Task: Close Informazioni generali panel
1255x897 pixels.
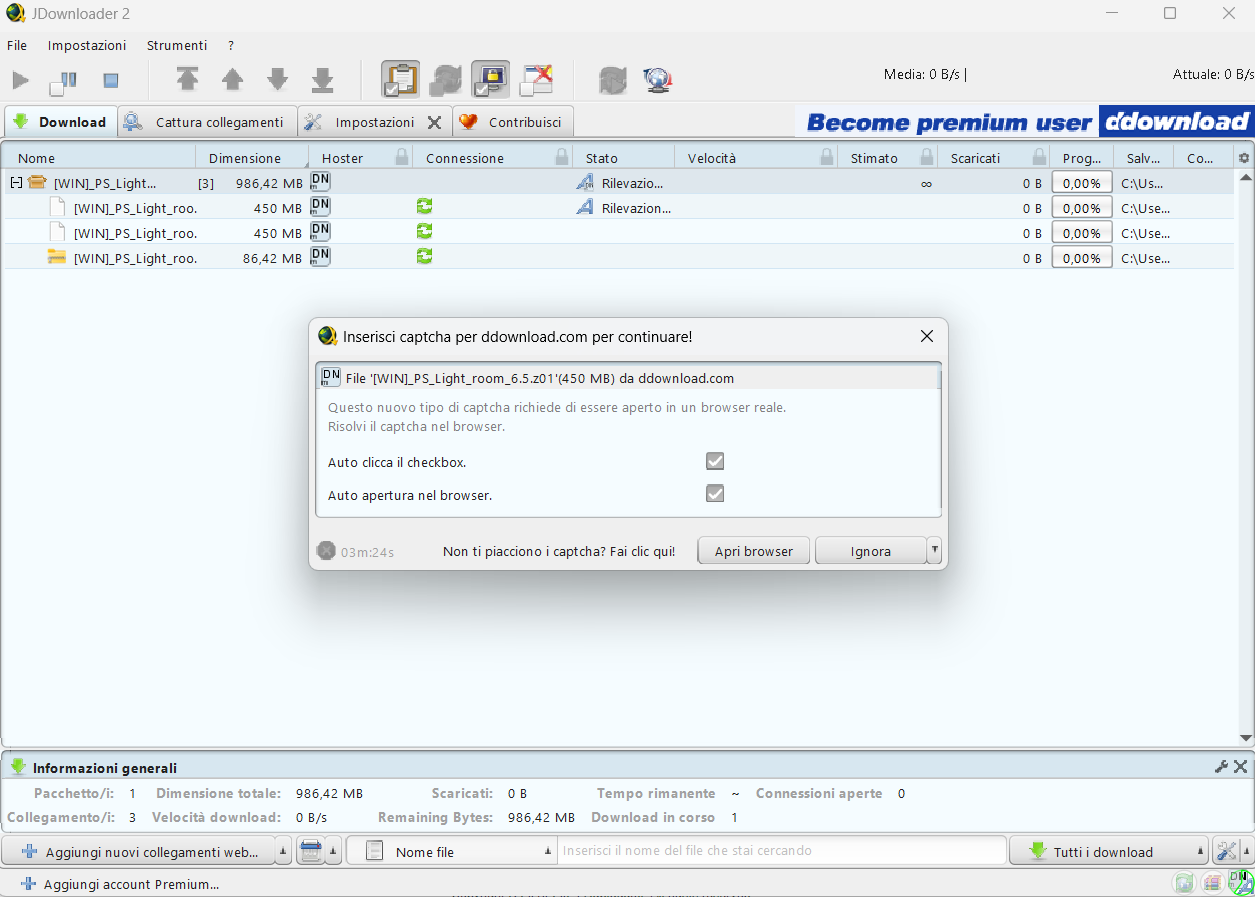Action: tap(1240, 767)
